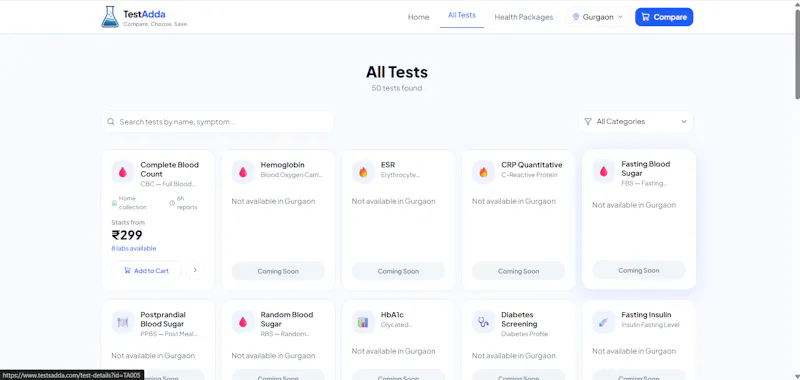
Task: Click the ESR flame icon
Action: point(363,172)
